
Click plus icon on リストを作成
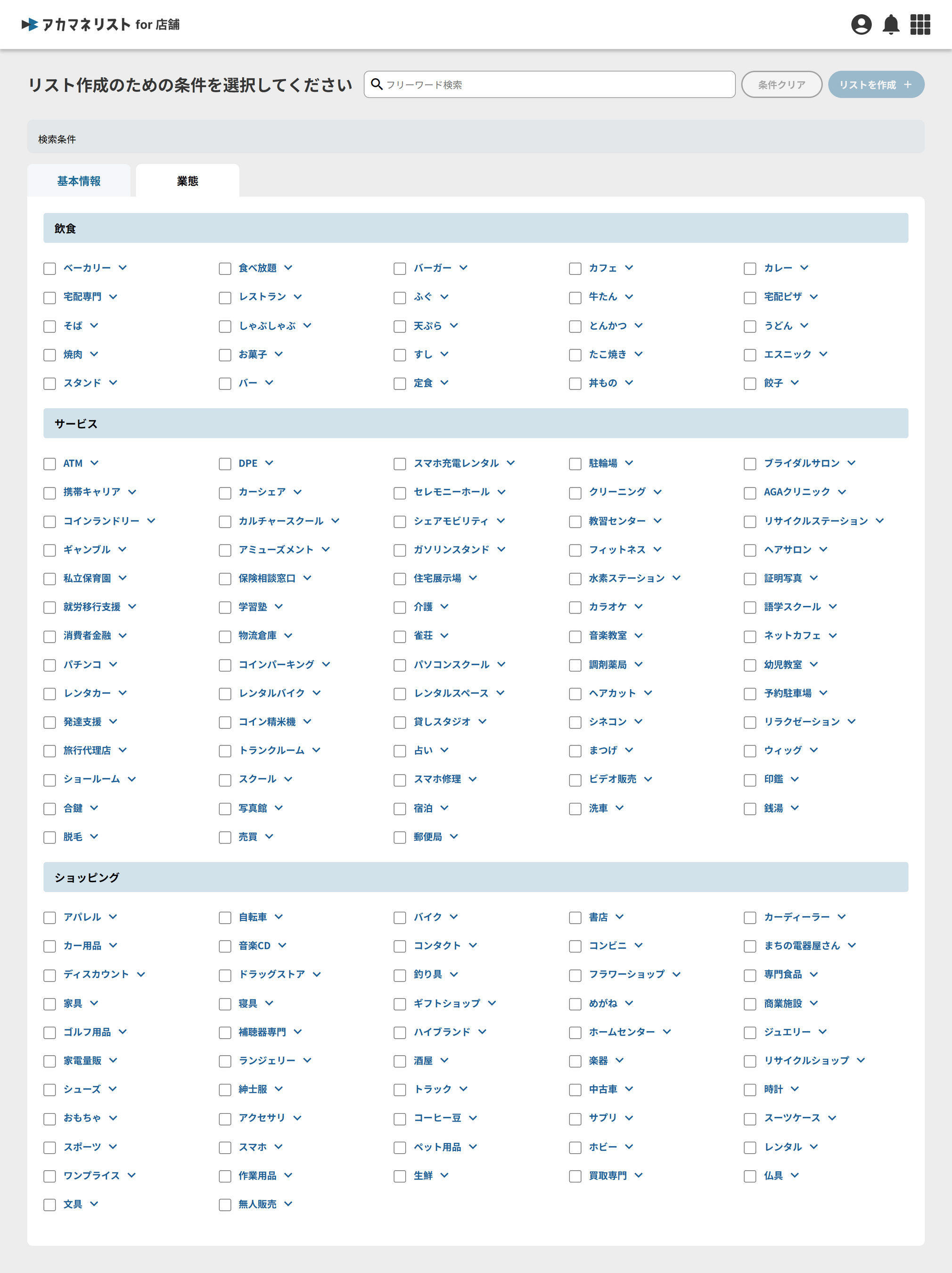click(x=908, y=84)
